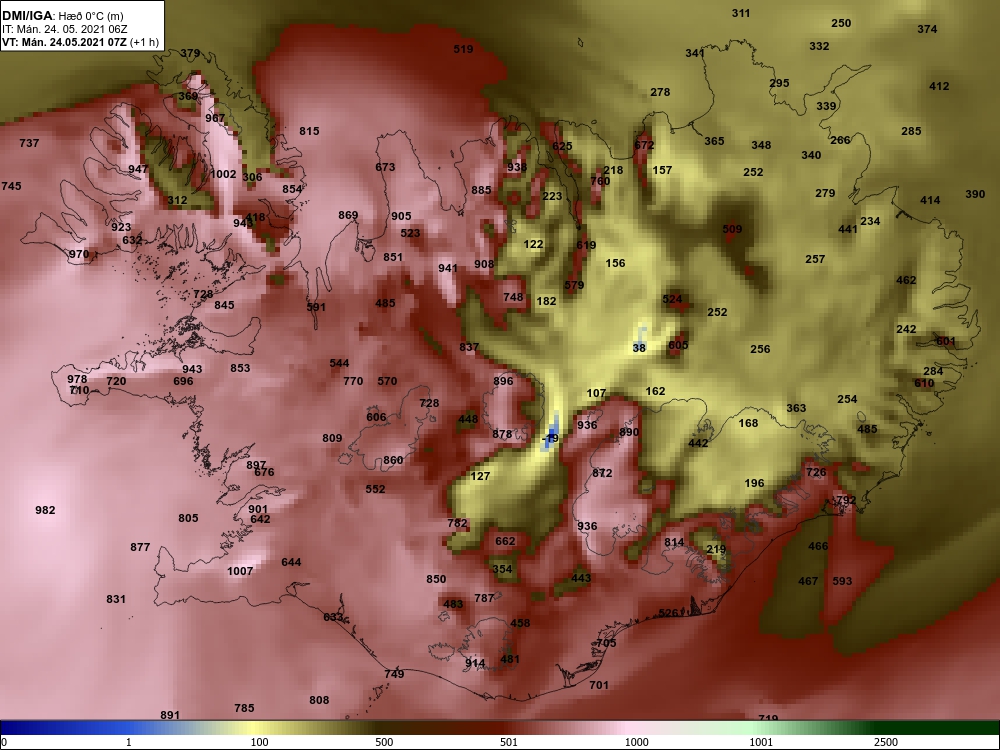This screenshot has height=750, width=1000.
Task: Click the map value '278'
Action: (660, 92)
